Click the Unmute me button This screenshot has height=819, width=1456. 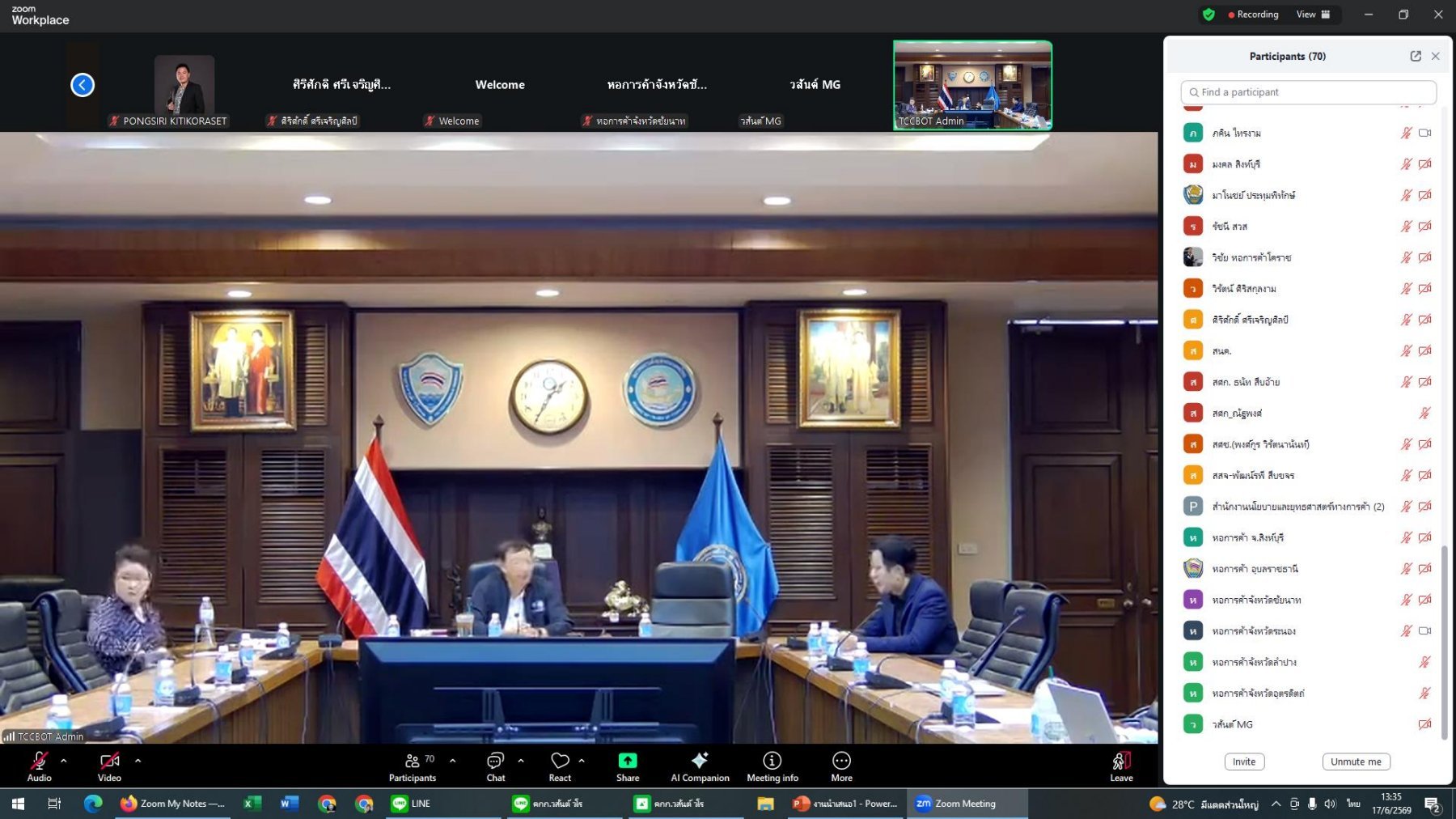1357,762
